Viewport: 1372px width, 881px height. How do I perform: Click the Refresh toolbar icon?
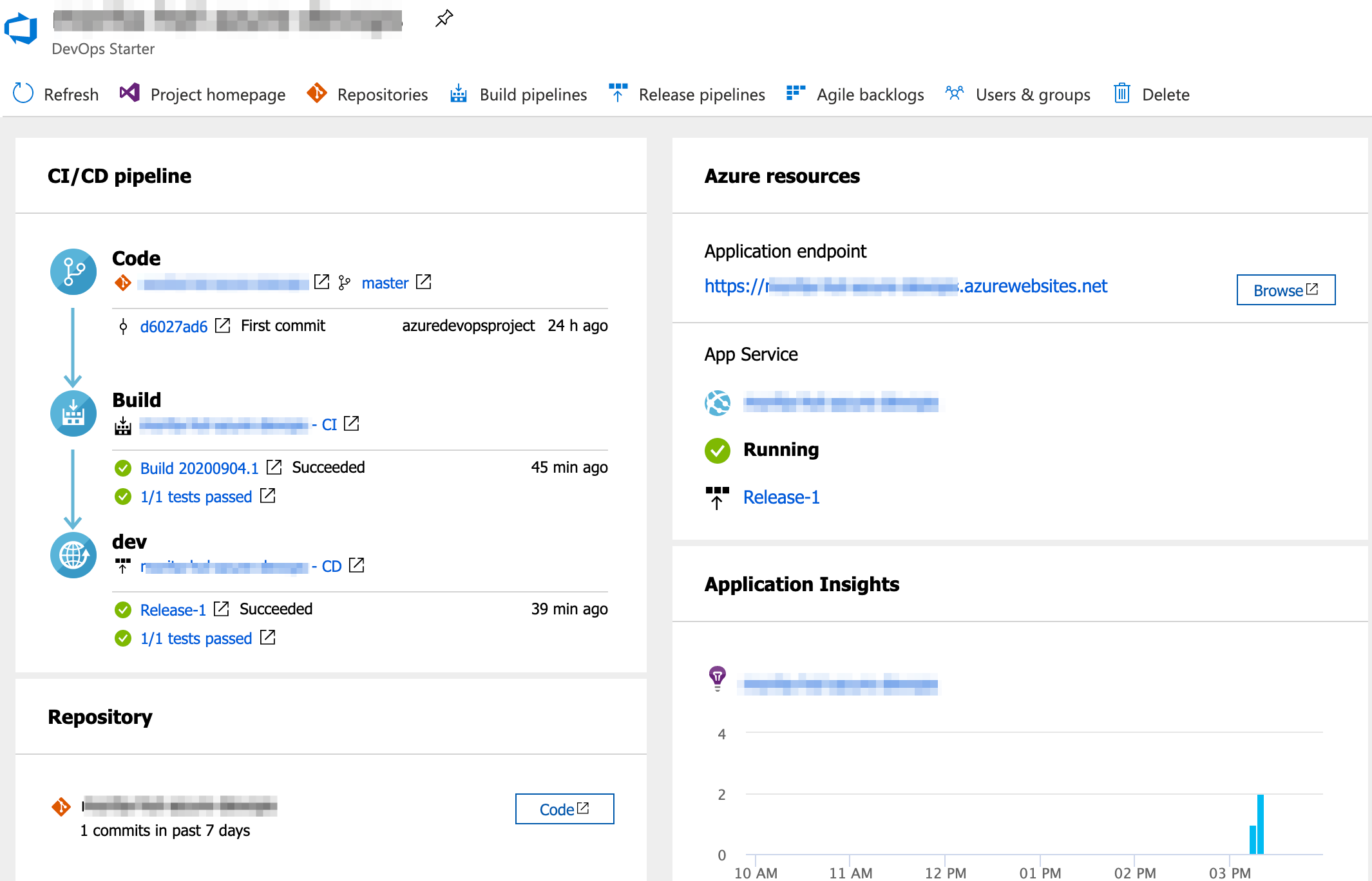(x=23, y=94)
